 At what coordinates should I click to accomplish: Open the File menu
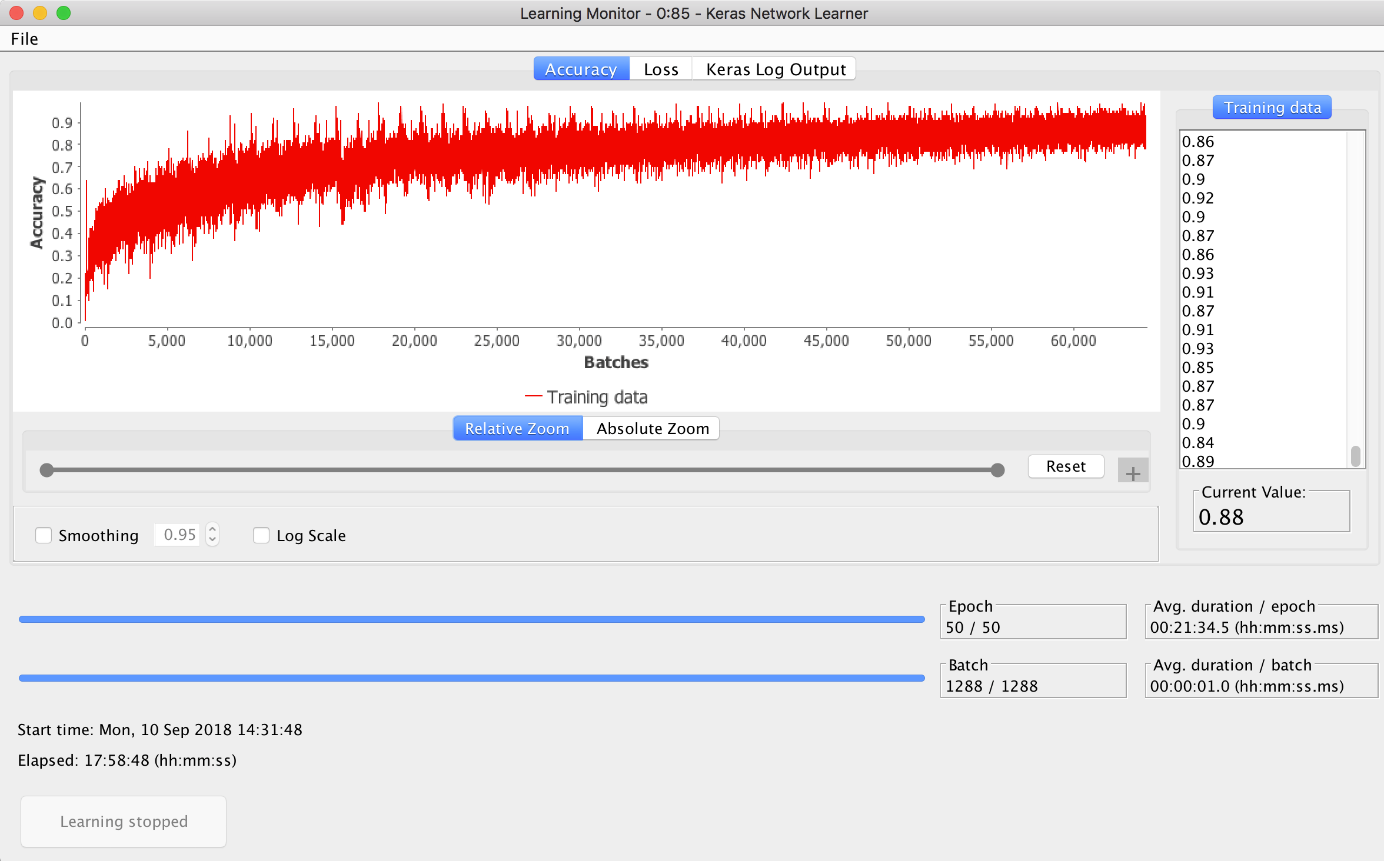25,39
